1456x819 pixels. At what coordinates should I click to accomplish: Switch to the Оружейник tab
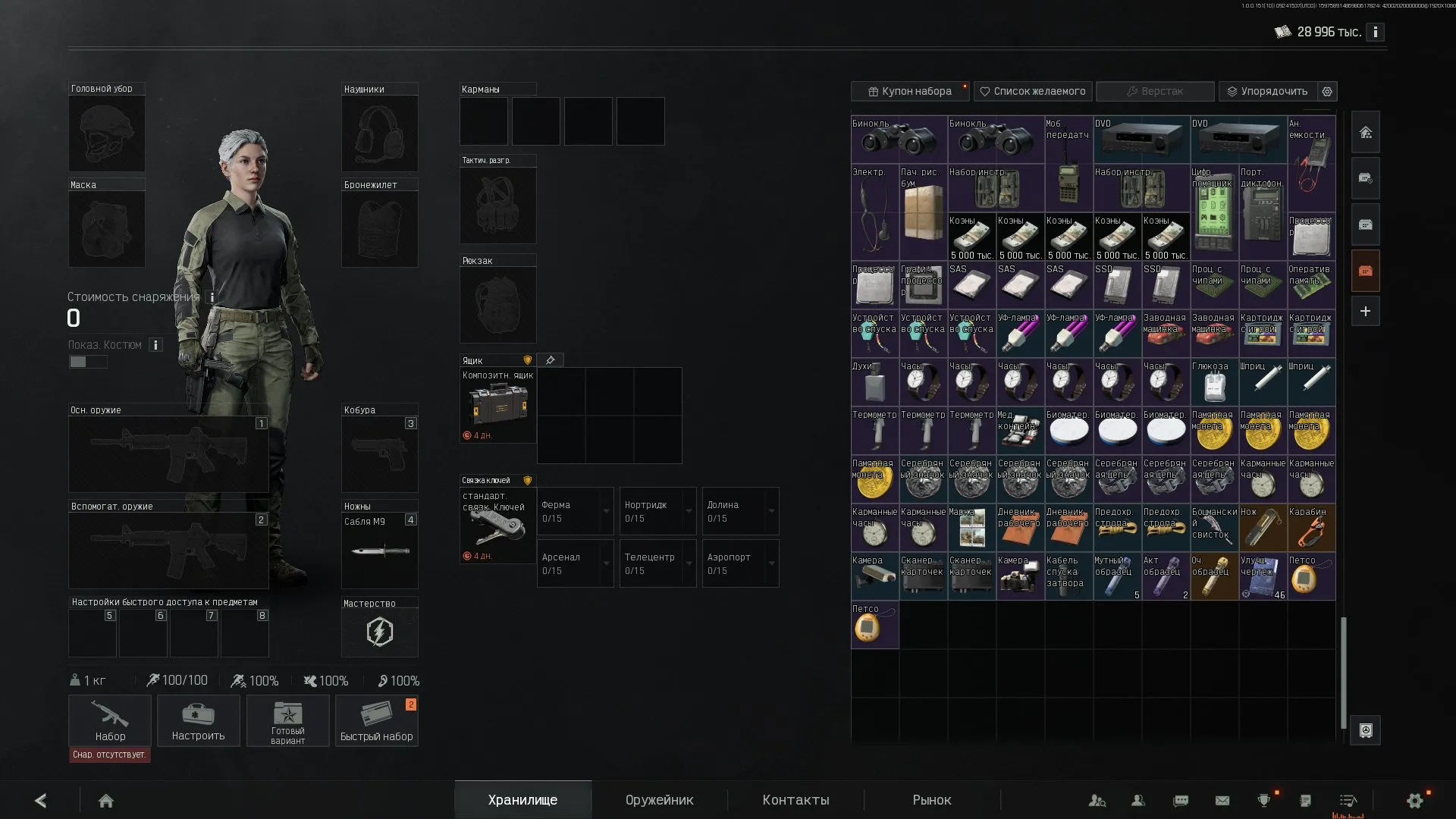(659, 800)
